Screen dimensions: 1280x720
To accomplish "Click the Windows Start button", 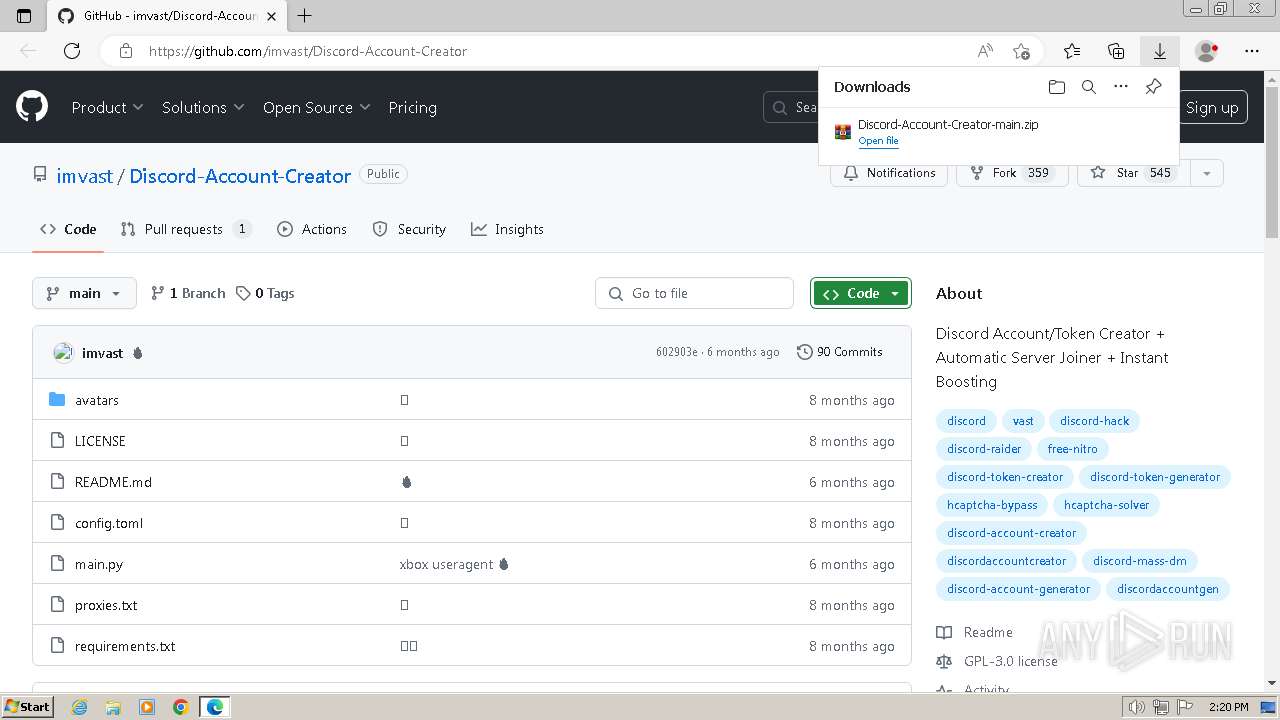I will click(x=27, y=707).
